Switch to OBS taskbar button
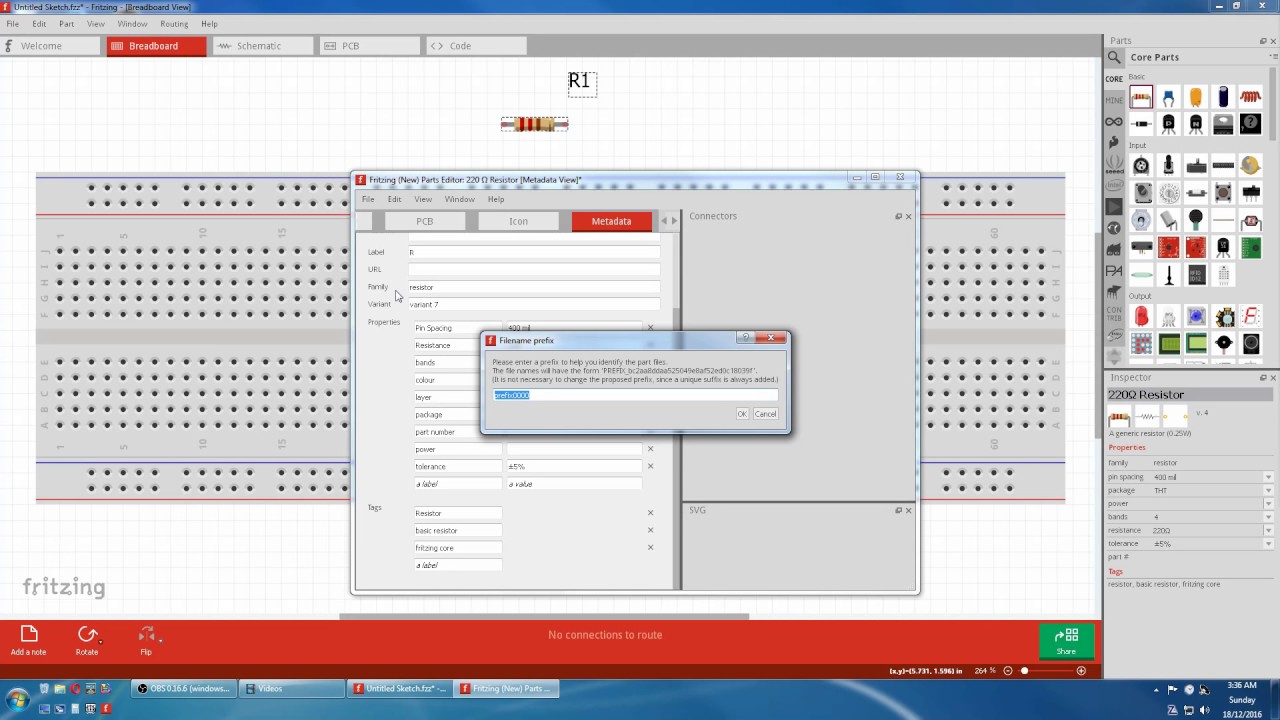Viewport: 1280px width, 720px height. pyautogui.click(x=185, y=688)
